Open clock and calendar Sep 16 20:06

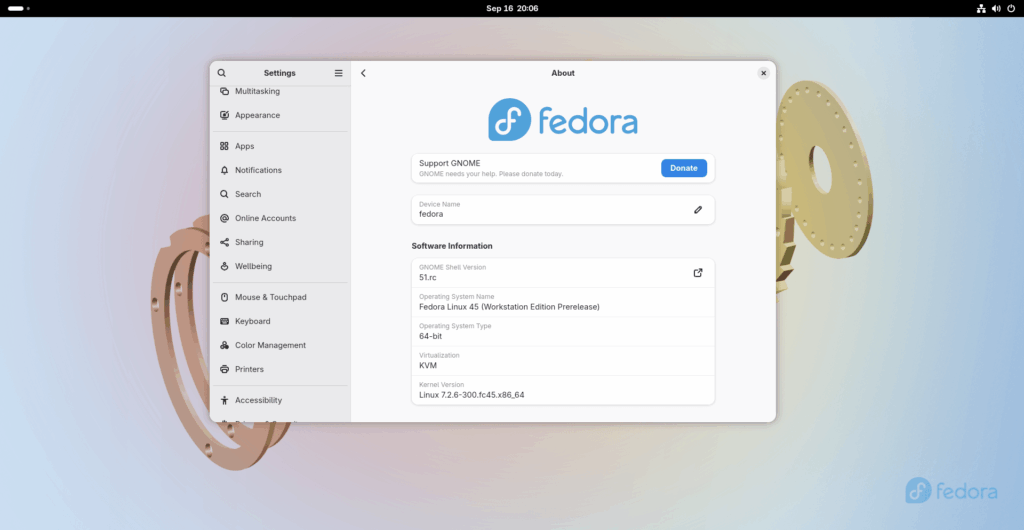[512, 8]
